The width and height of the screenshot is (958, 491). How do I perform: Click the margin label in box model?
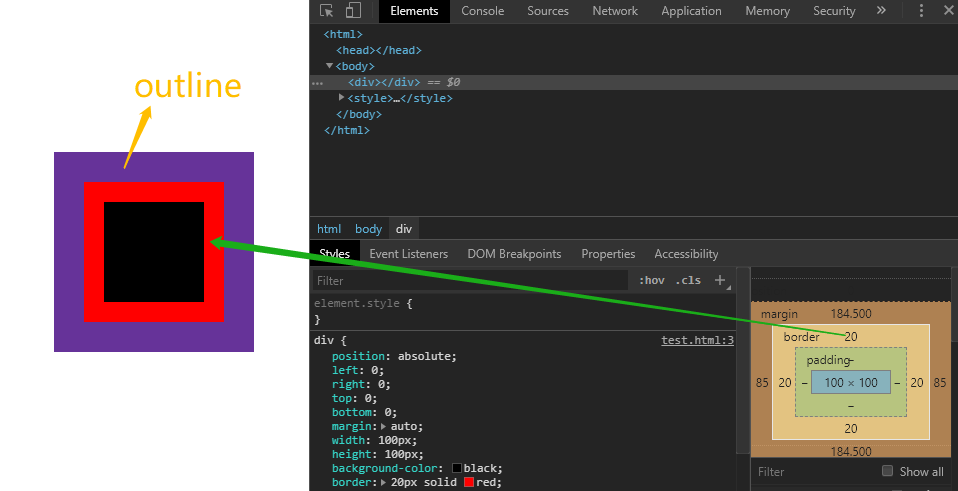coord(779,314)
